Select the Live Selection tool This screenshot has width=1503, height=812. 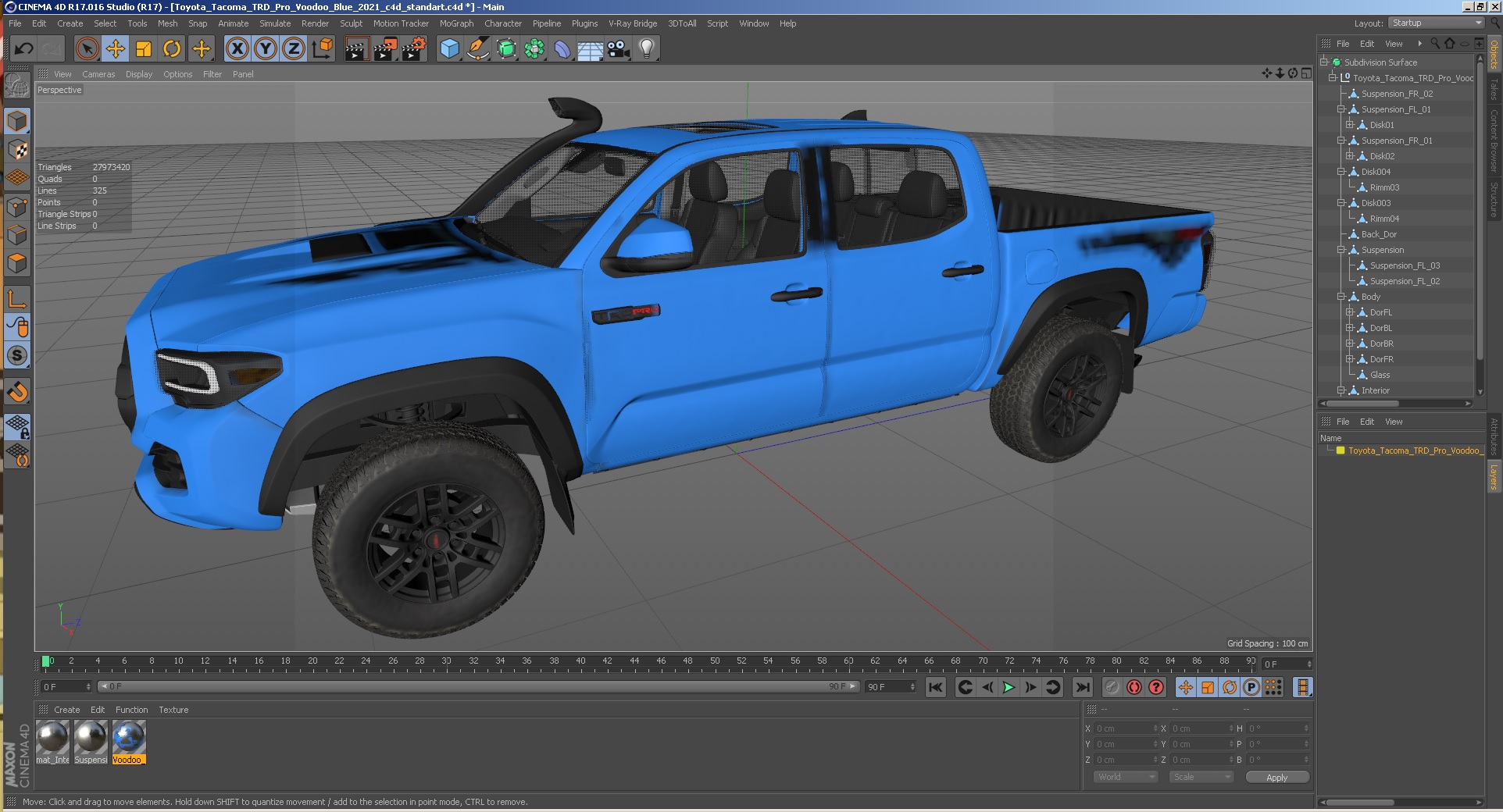point(87,49)
